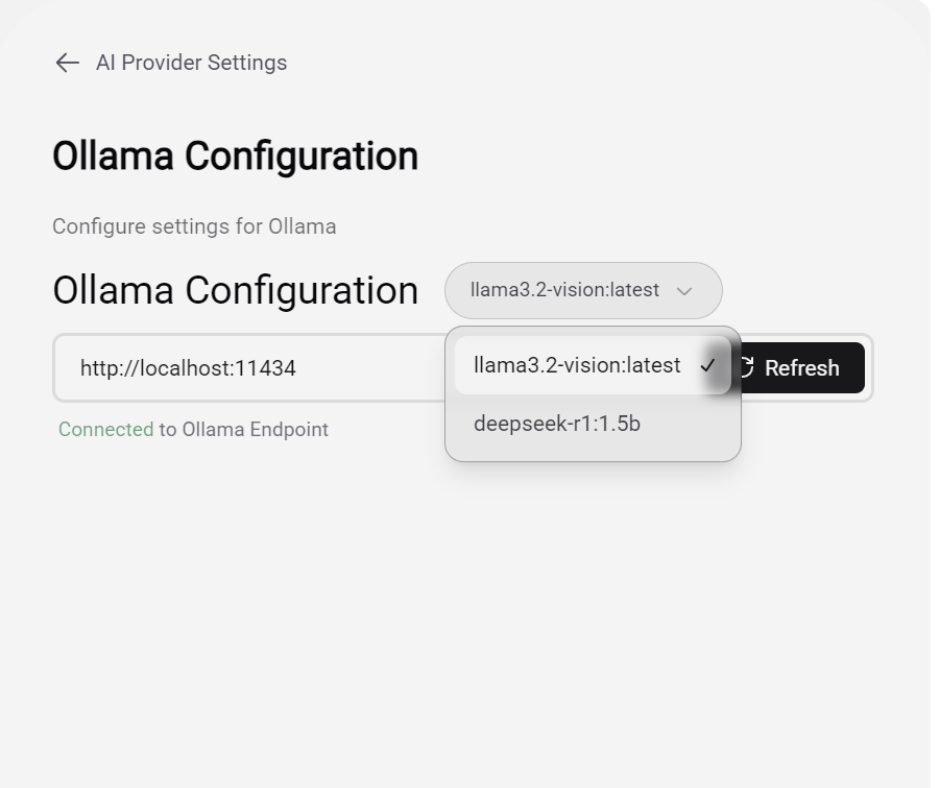Viewport: 940px width, 788px height.
Task: Click the checkmark beside llama3.2-vision:latest
Action: (708, 366)
